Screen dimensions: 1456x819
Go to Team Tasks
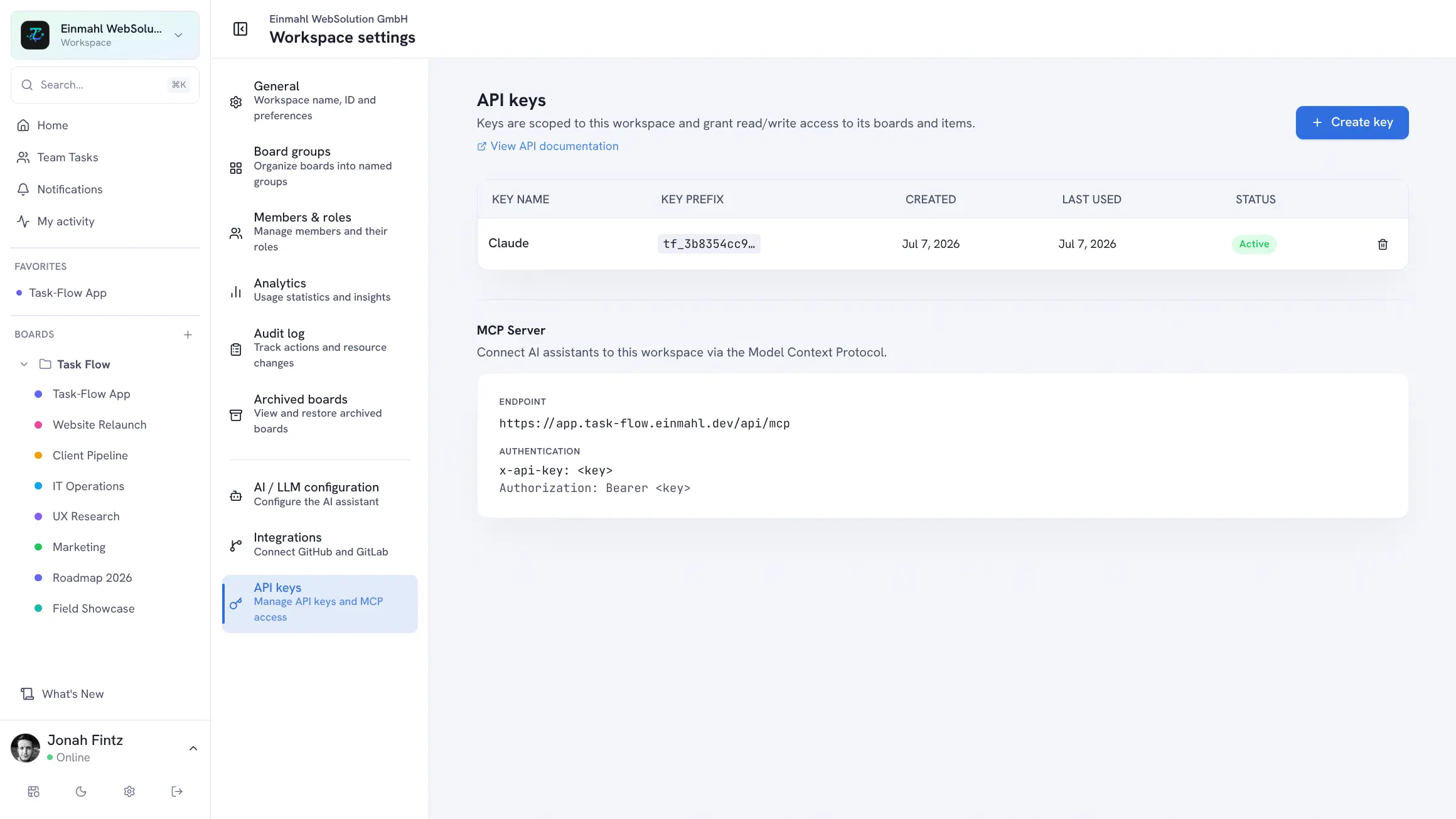(x=105, y=158)
